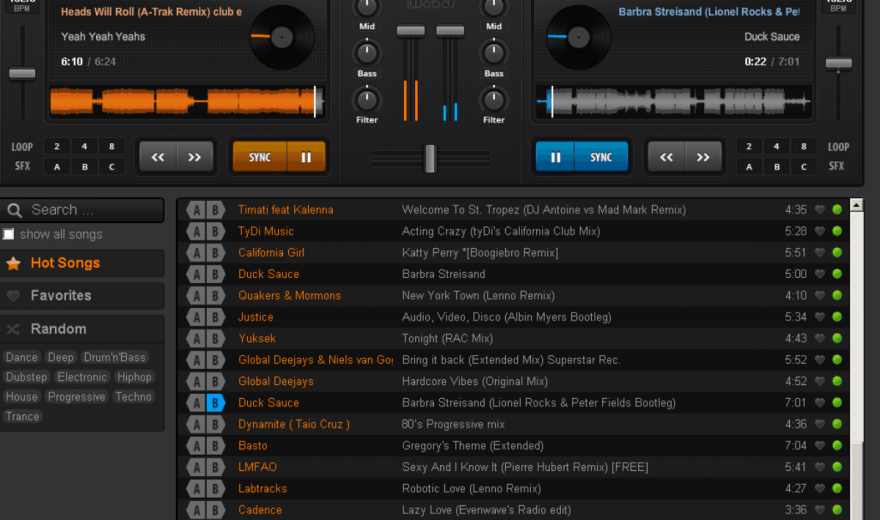Fast forward the left deck track
Viewport: 880px width, 520px height.
195,157
